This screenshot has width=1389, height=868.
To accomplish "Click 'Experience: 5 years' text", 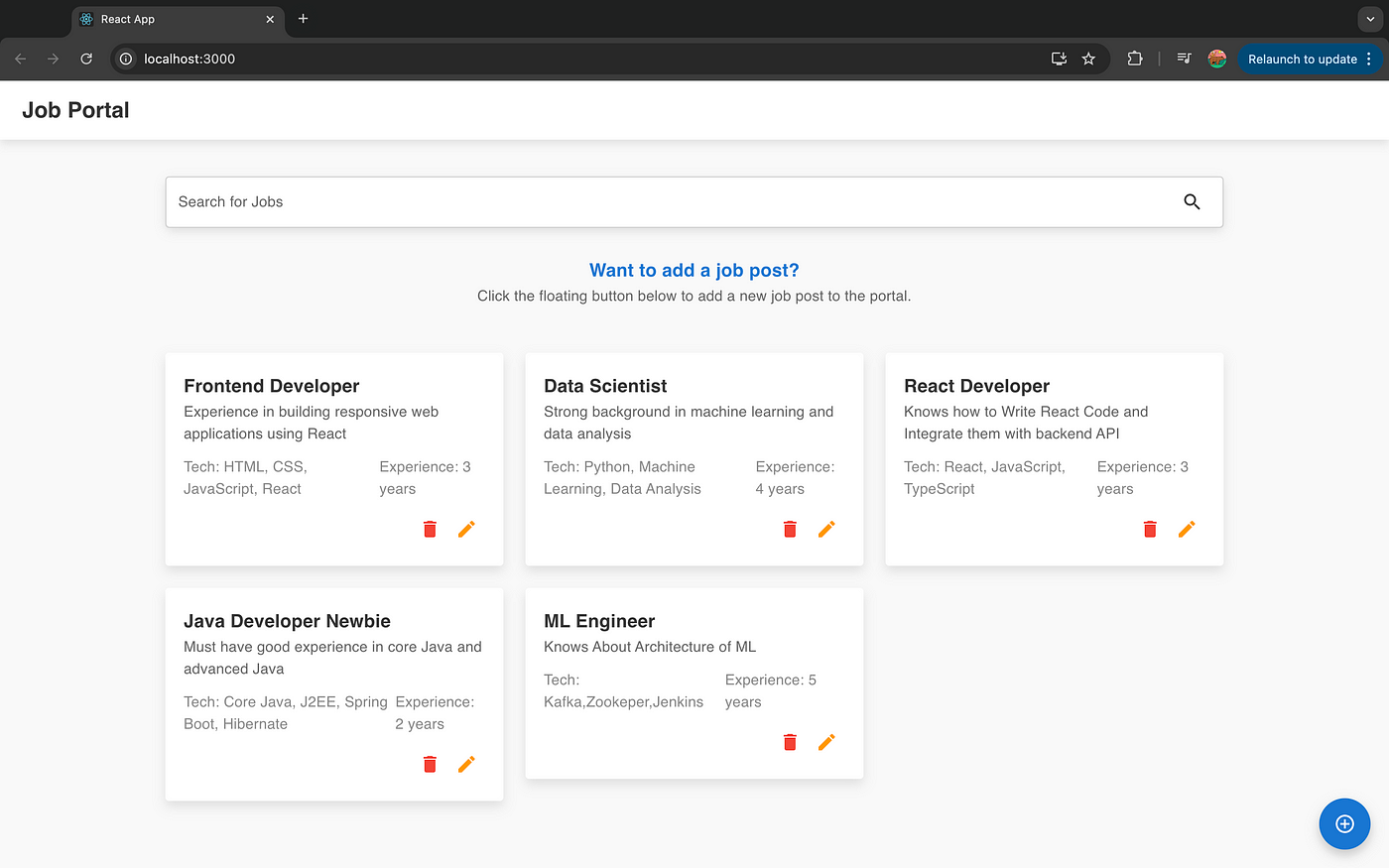I will (771, 690).
